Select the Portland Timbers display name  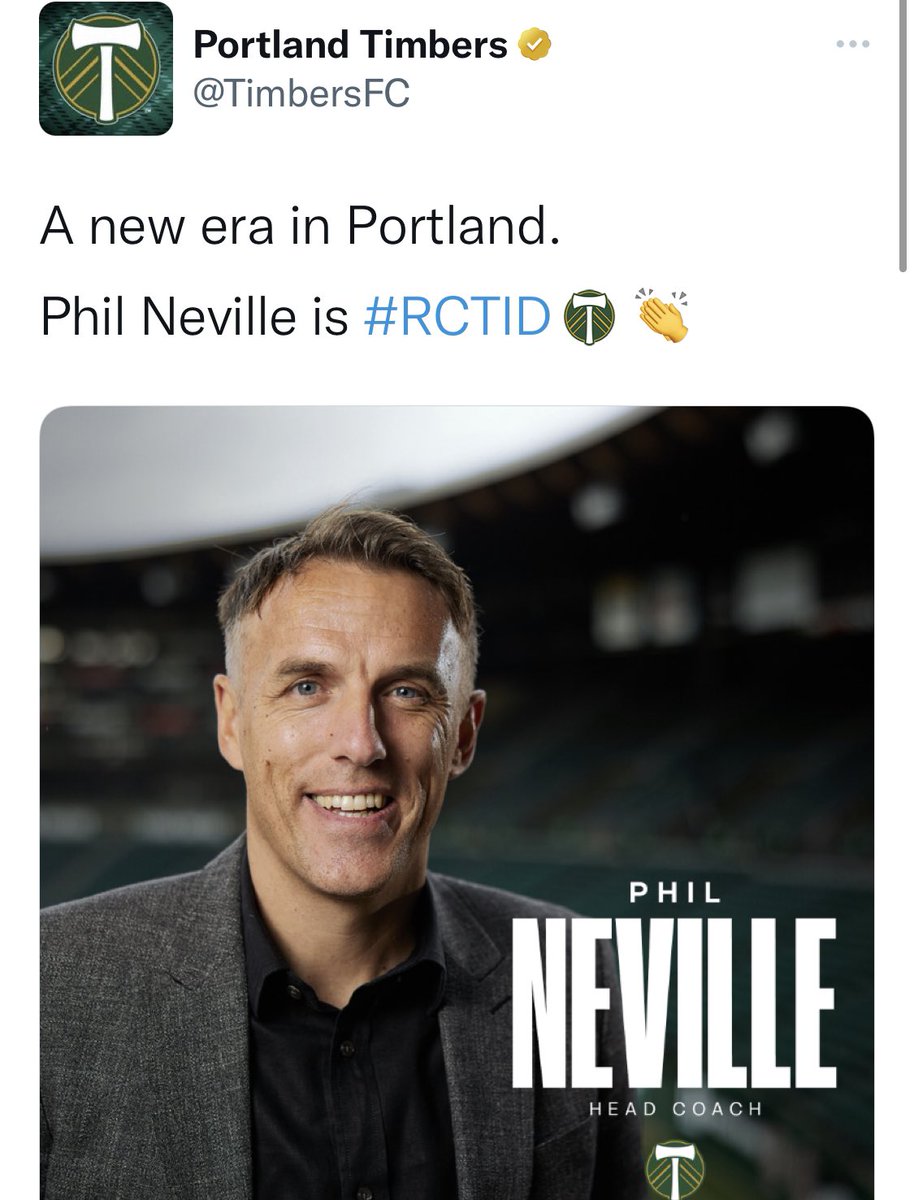coord(350,44)
